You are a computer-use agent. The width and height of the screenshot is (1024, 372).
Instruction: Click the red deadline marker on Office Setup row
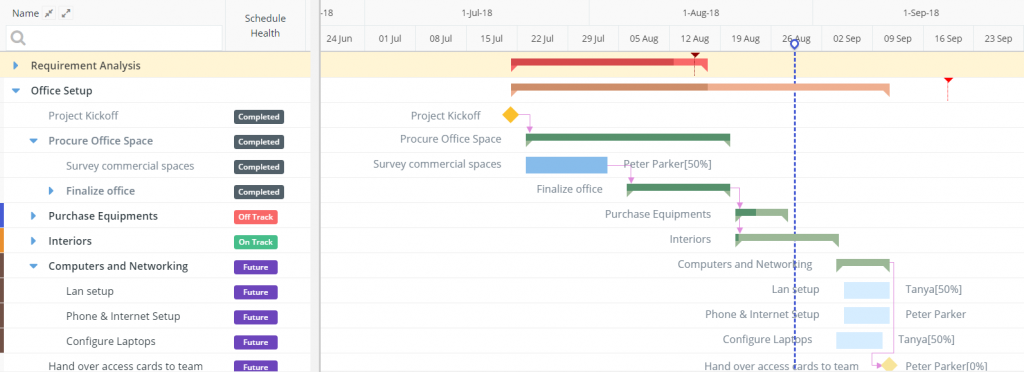pos(948,80)
